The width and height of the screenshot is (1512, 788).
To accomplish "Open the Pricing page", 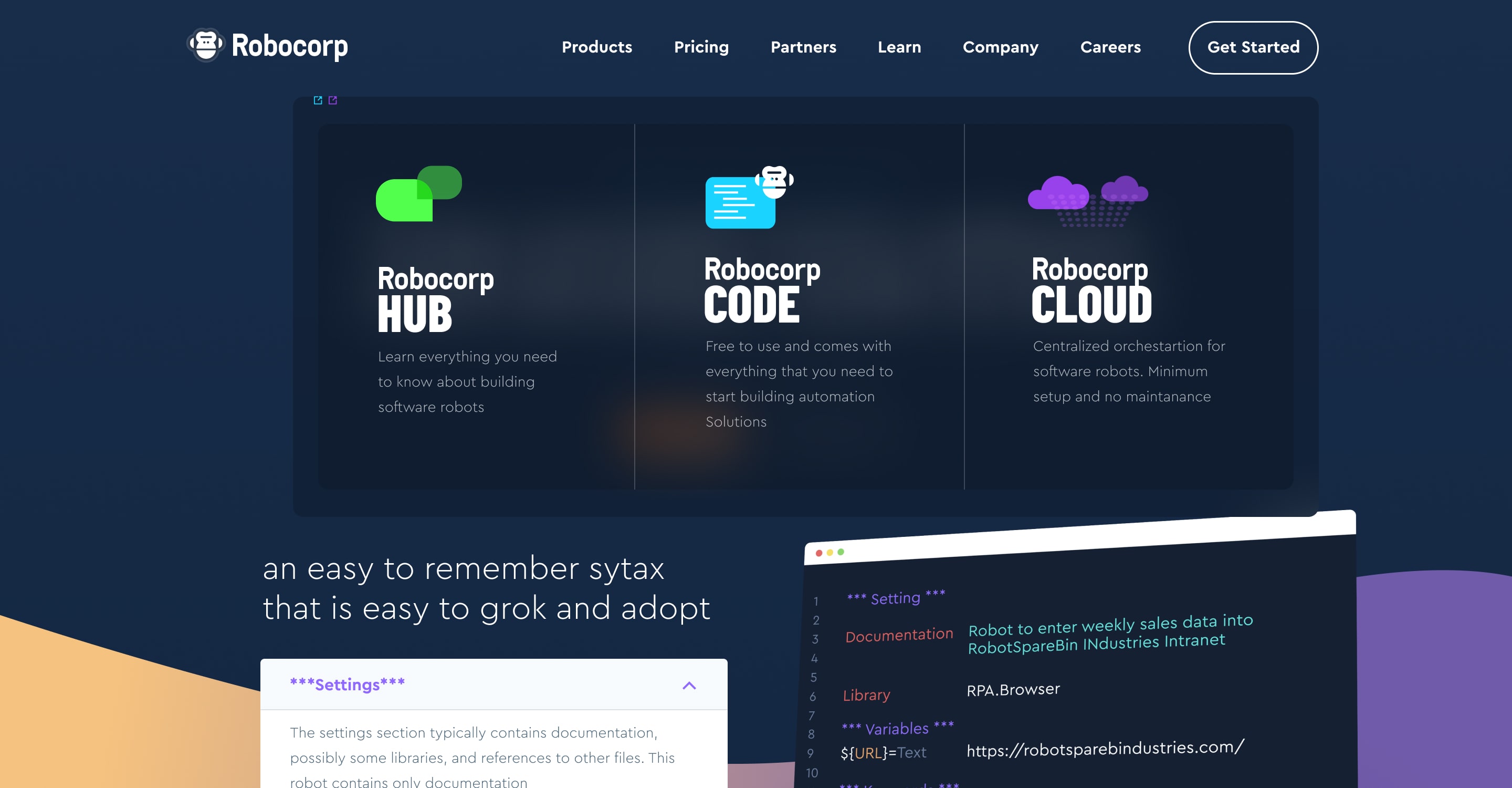I will 701,47.
